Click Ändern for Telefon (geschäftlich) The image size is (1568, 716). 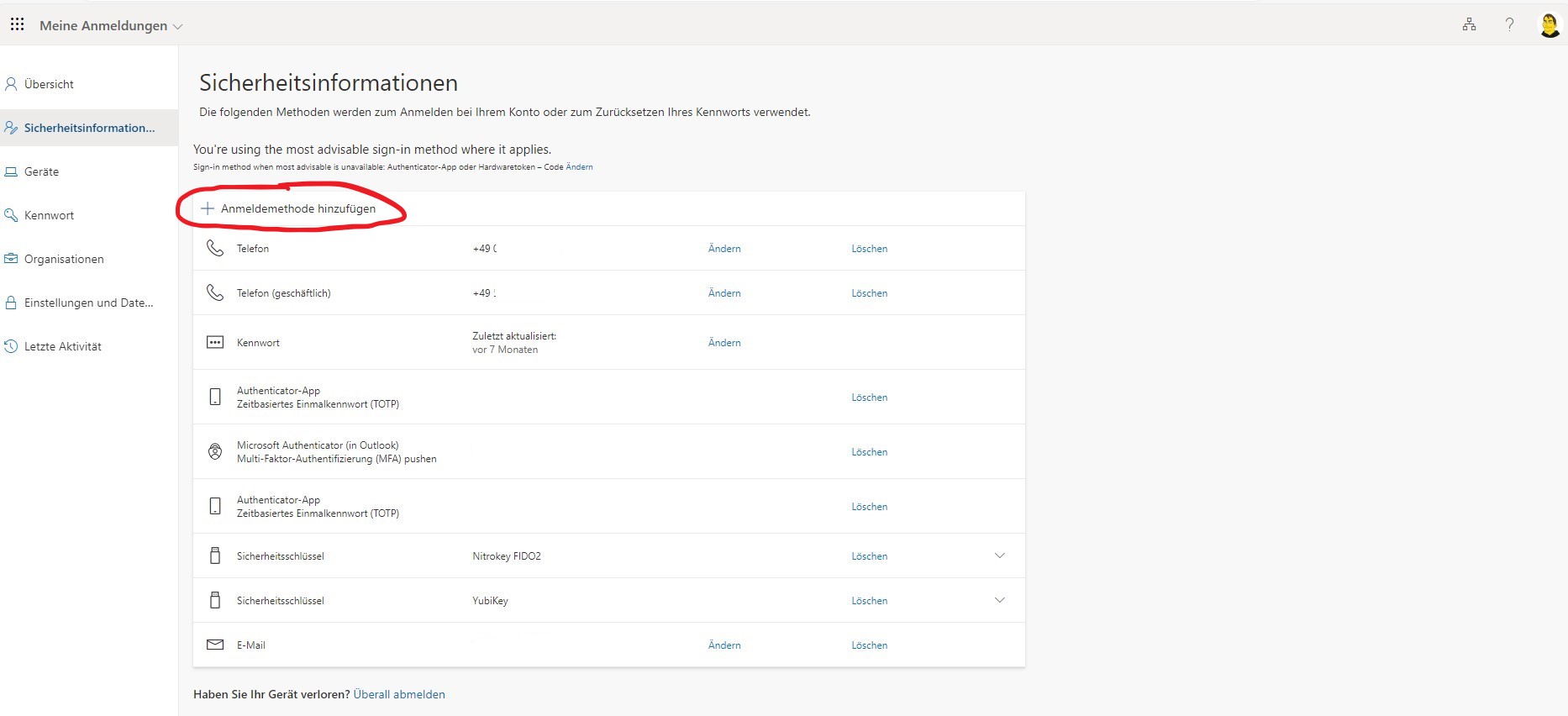point(723,293)
